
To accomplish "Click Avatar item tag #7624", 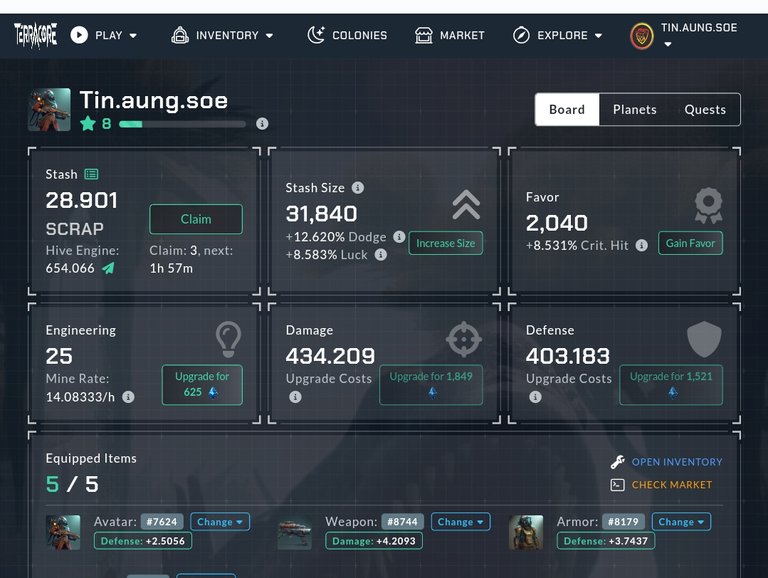I will point(162,522).
